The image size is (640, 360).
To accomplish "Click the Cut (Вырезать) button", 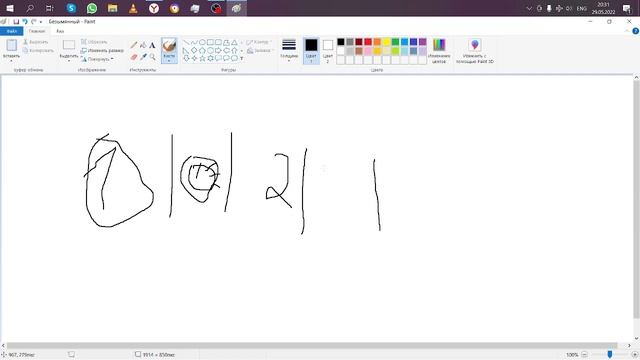I will tap(36, 42).
